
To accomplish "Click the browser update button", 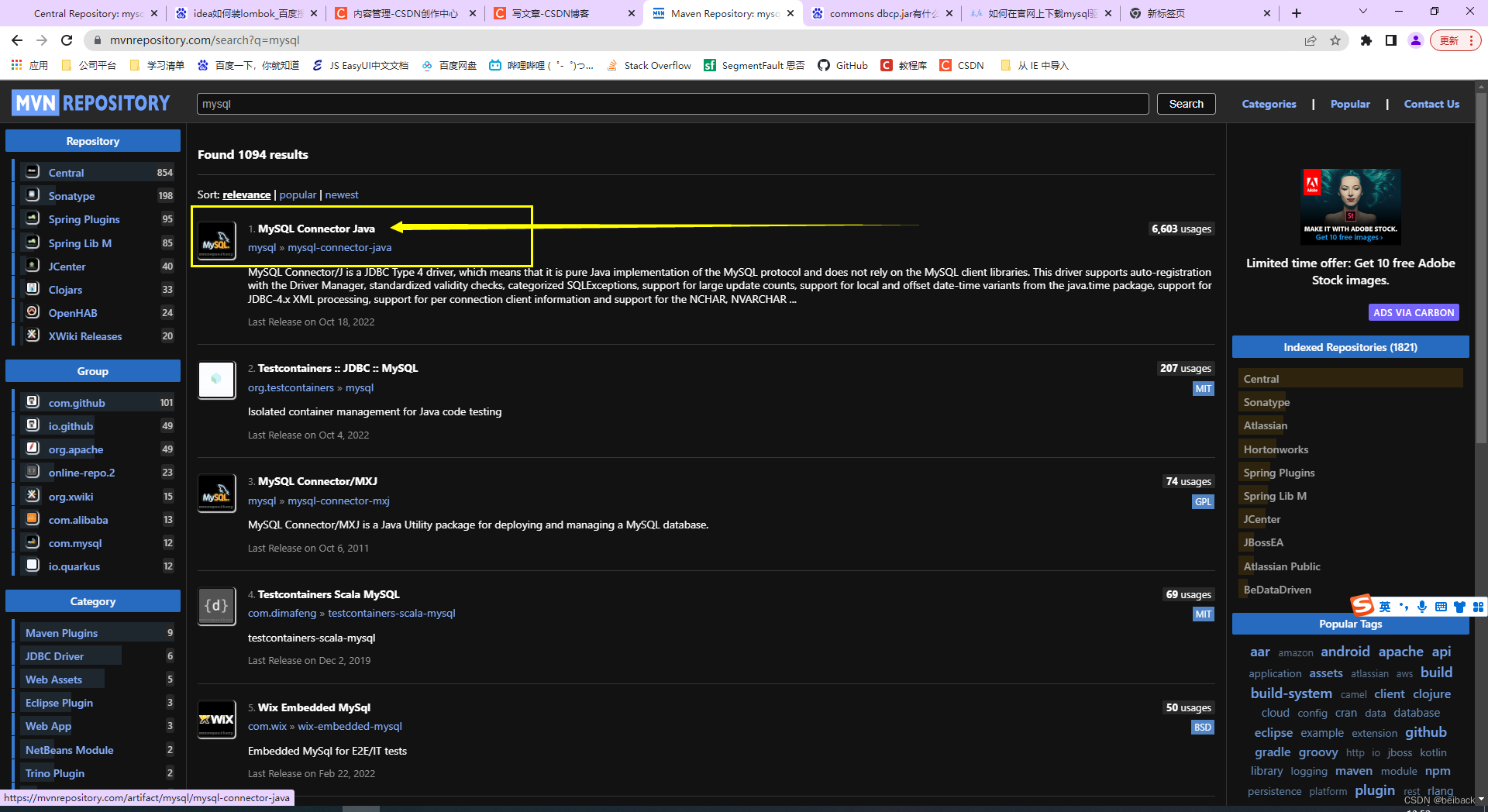I will [x=1455, y=40].
